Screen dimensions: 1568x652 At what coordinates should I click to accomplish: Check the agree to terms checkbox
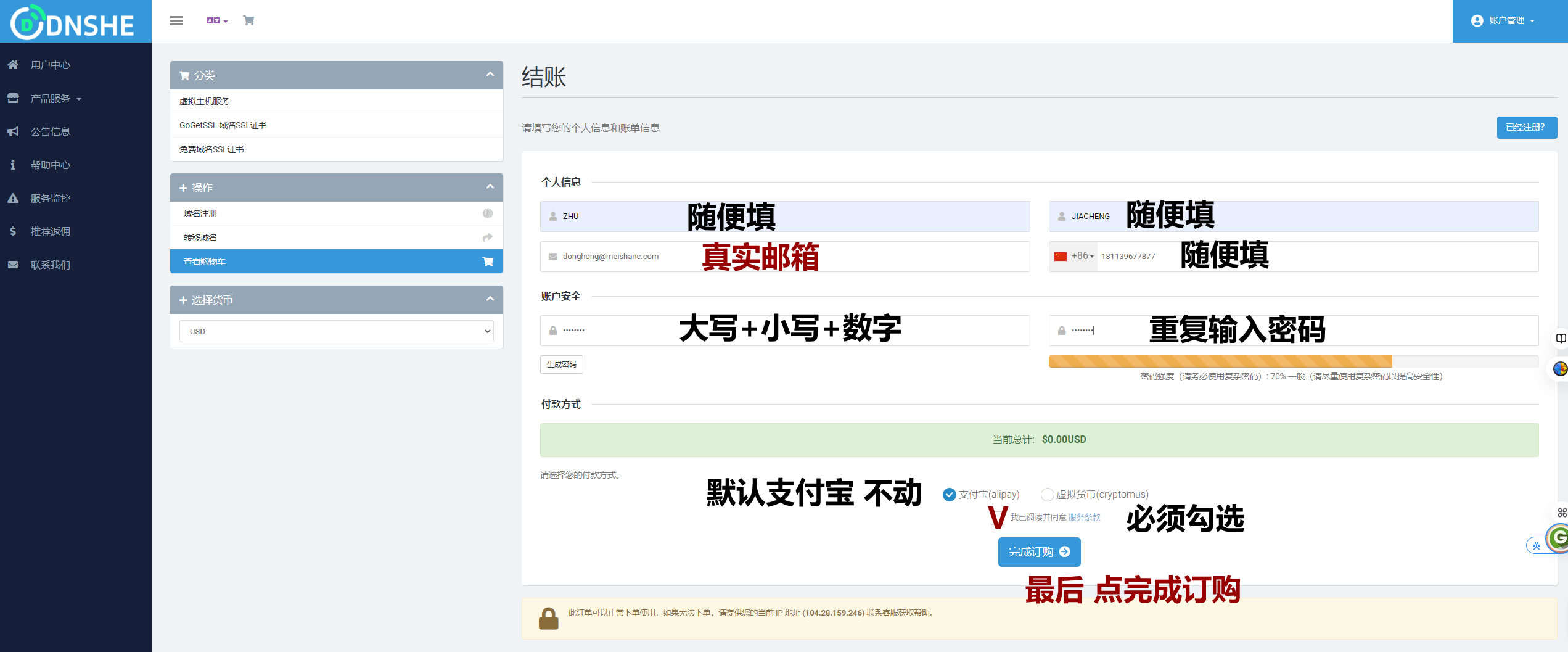tap(998, 518)
